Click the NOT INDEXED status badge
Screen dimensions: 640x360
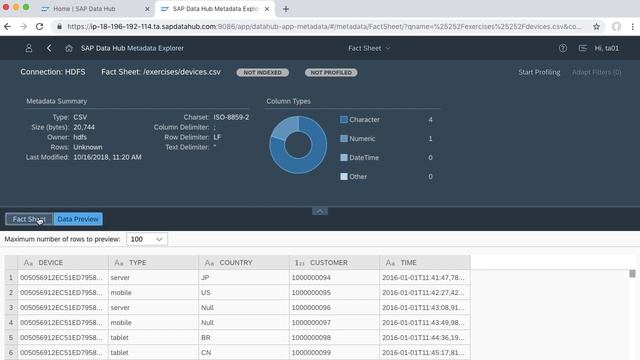(x=263, y=72)
